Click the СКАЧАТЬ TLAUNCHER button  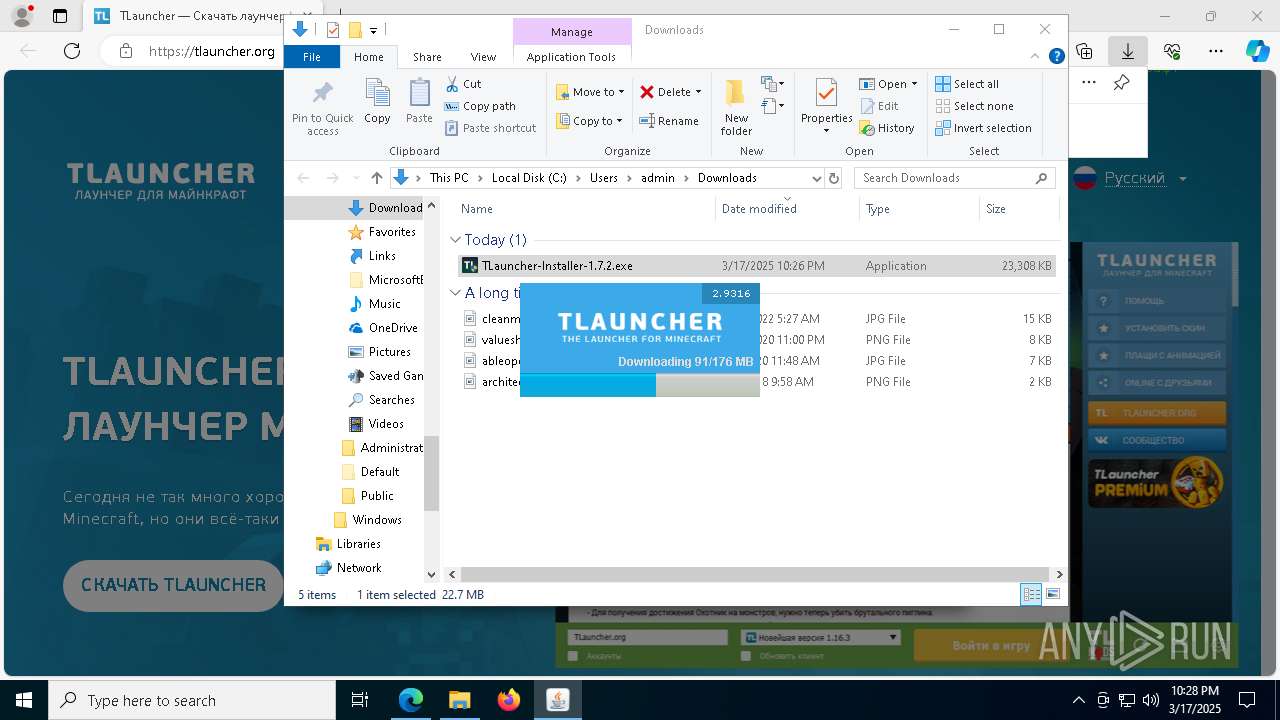(174, 585)
